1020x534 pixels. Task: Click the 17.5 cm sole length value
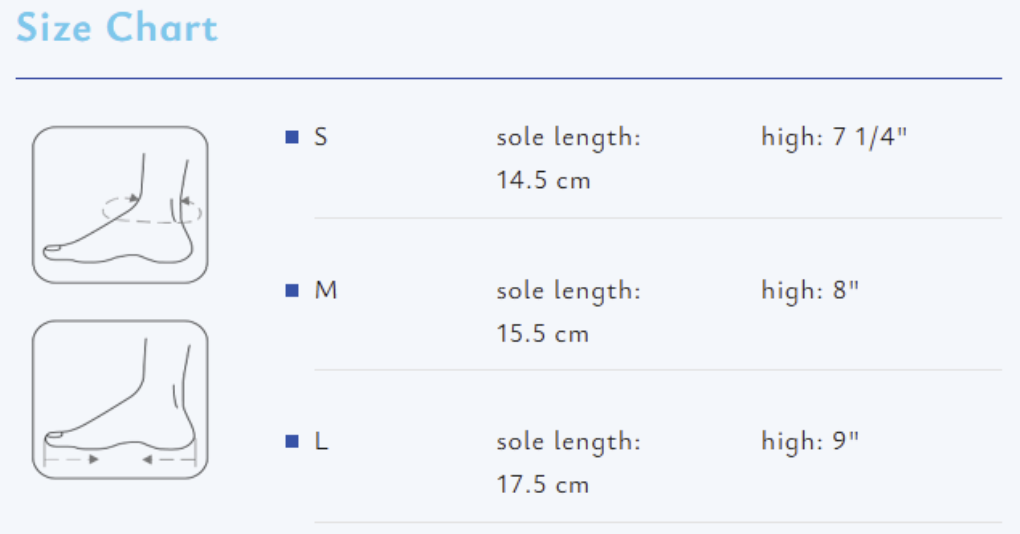pos(543,485)
